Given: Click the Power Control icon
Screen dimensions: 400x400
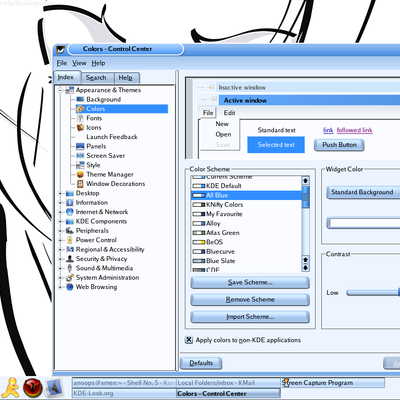Looking at the screenshot, I should point(69,240).
